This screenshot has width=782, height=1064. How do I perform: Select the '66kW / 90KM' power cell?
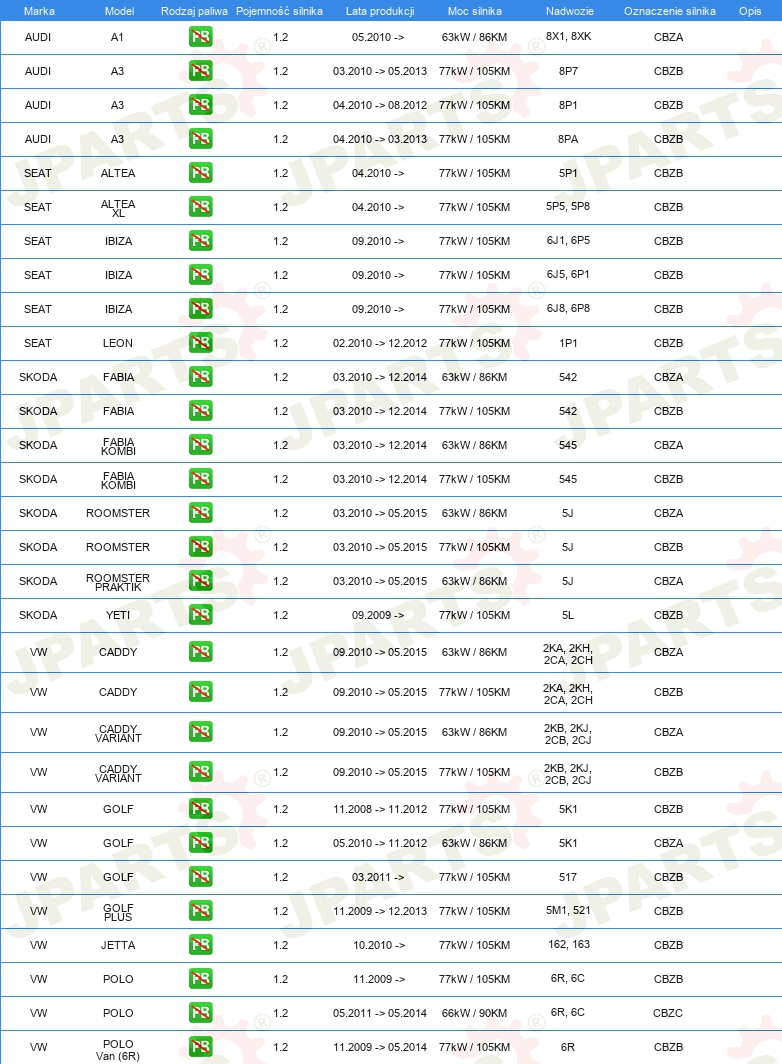pos(474,1013)
